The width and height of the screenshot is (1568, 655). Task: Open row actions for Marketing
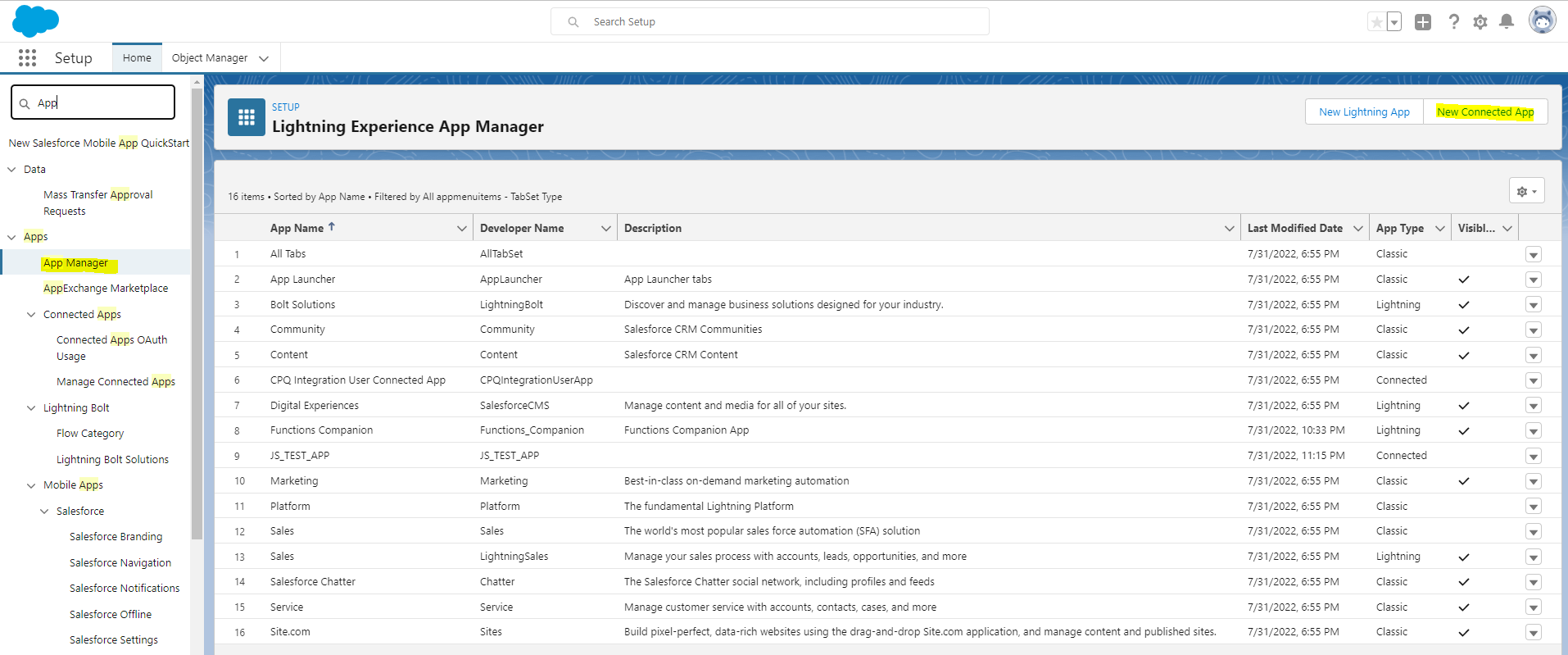coord(1534,481)
